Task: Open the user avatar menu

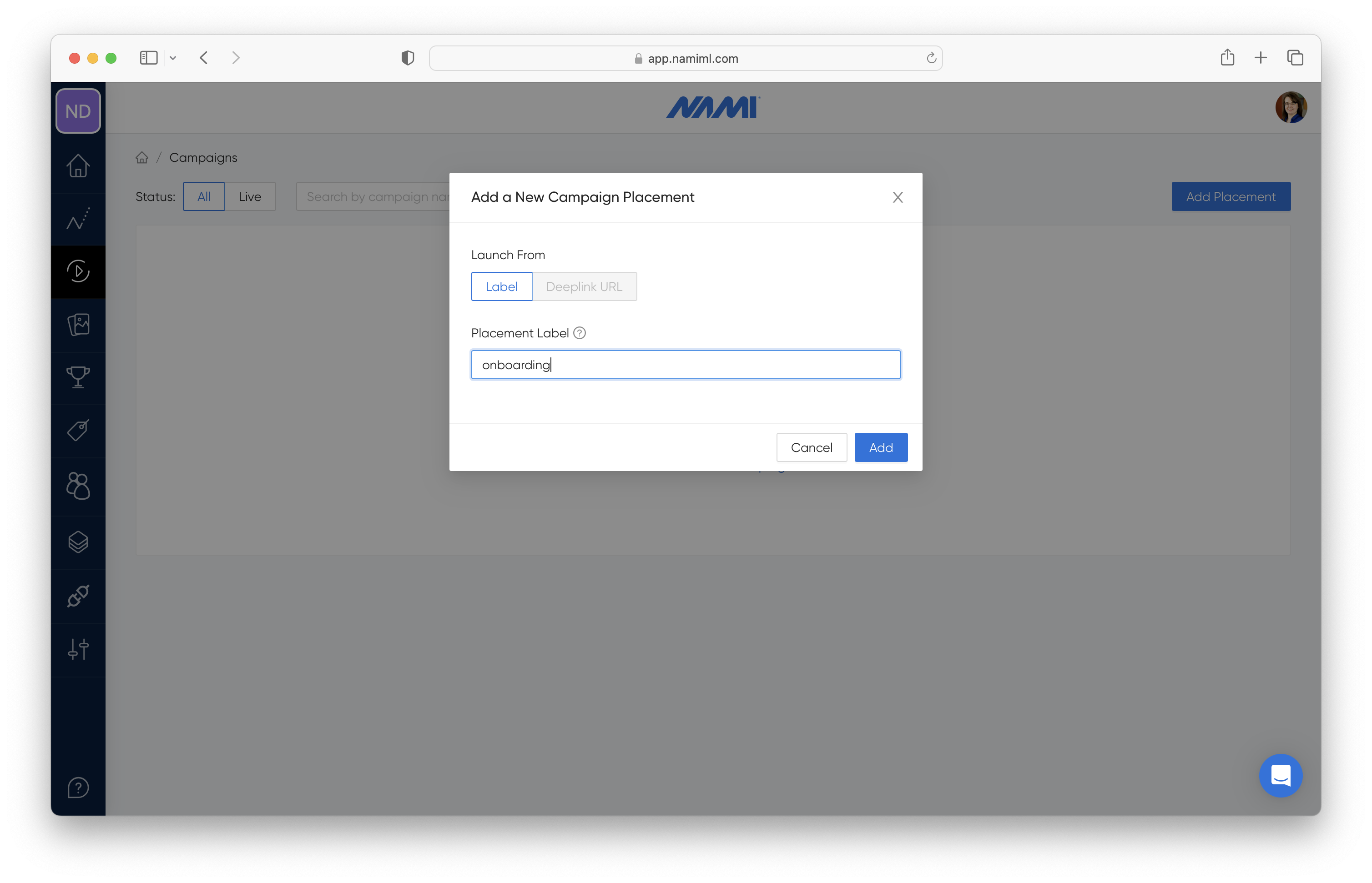Action: [x=1291, y=107]
